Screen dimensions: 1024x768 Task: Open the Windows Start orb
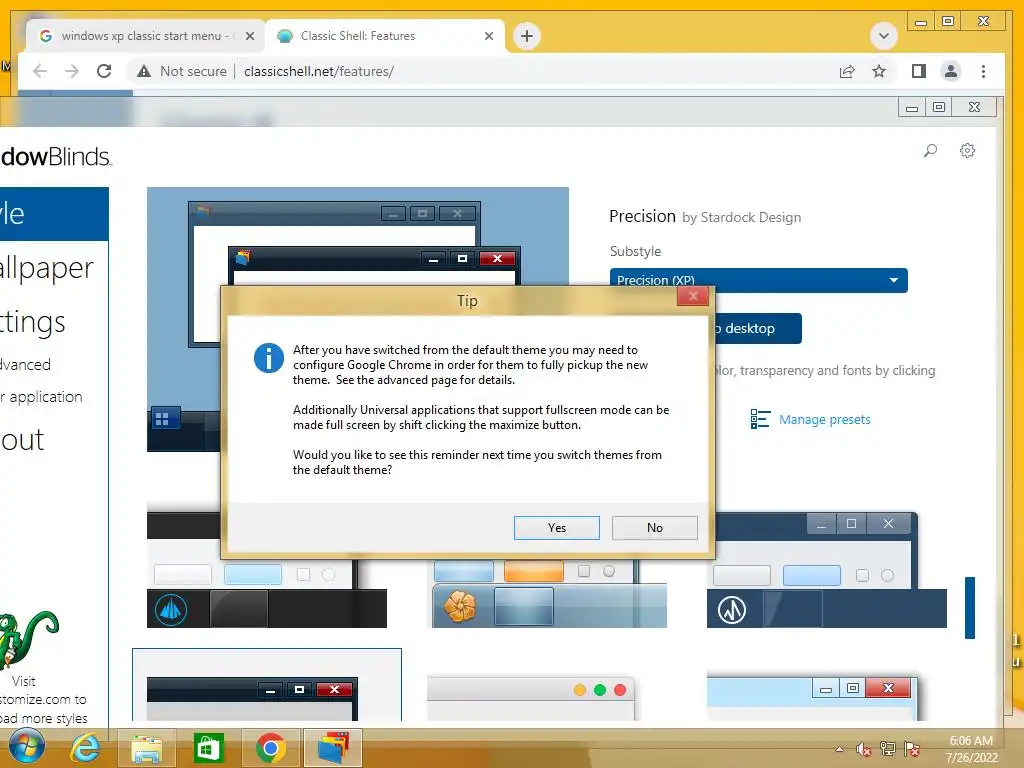[26, 747]
